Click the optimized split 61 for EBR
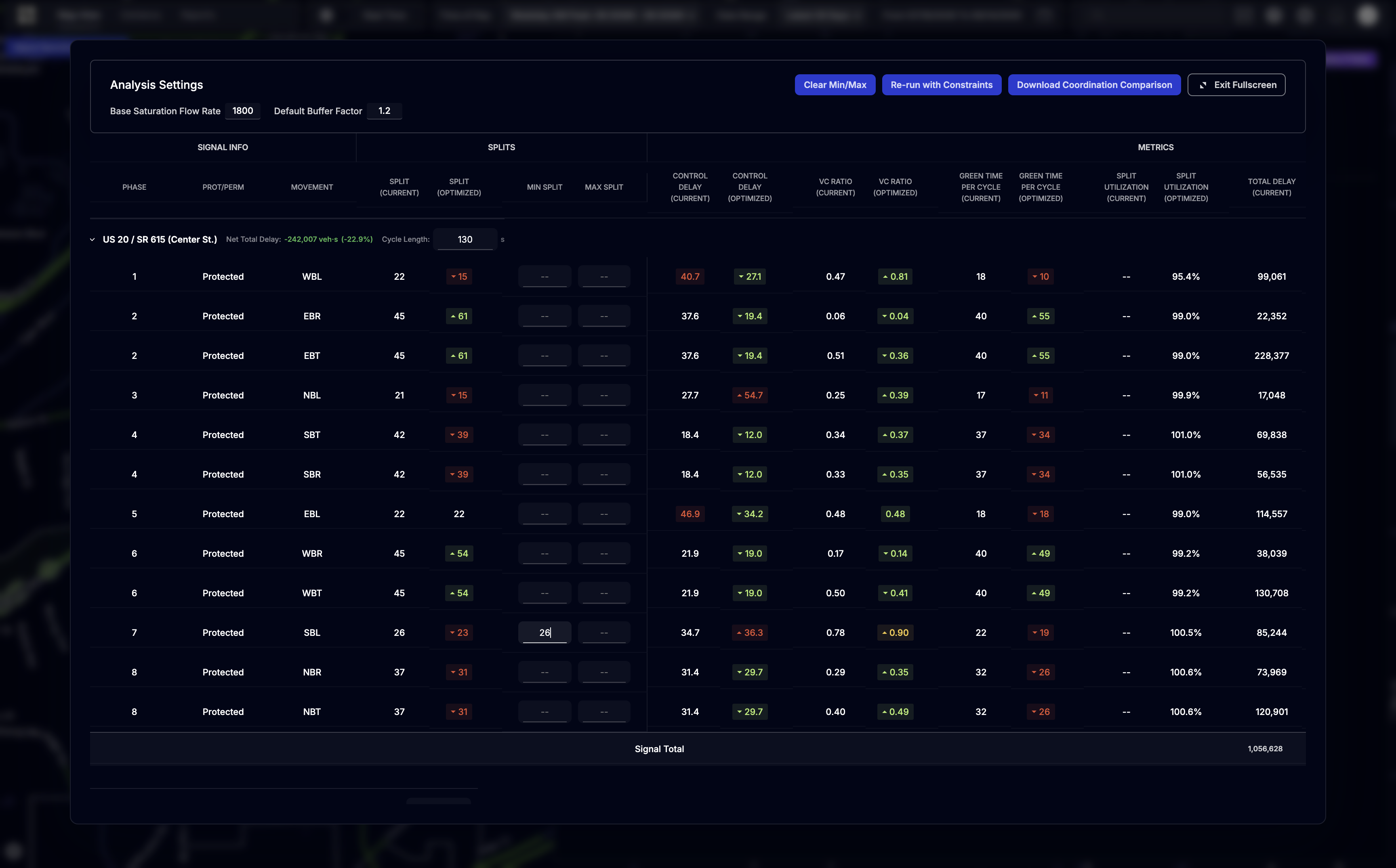This screenshot has width=1396, height=868. [x=459, y=316]
